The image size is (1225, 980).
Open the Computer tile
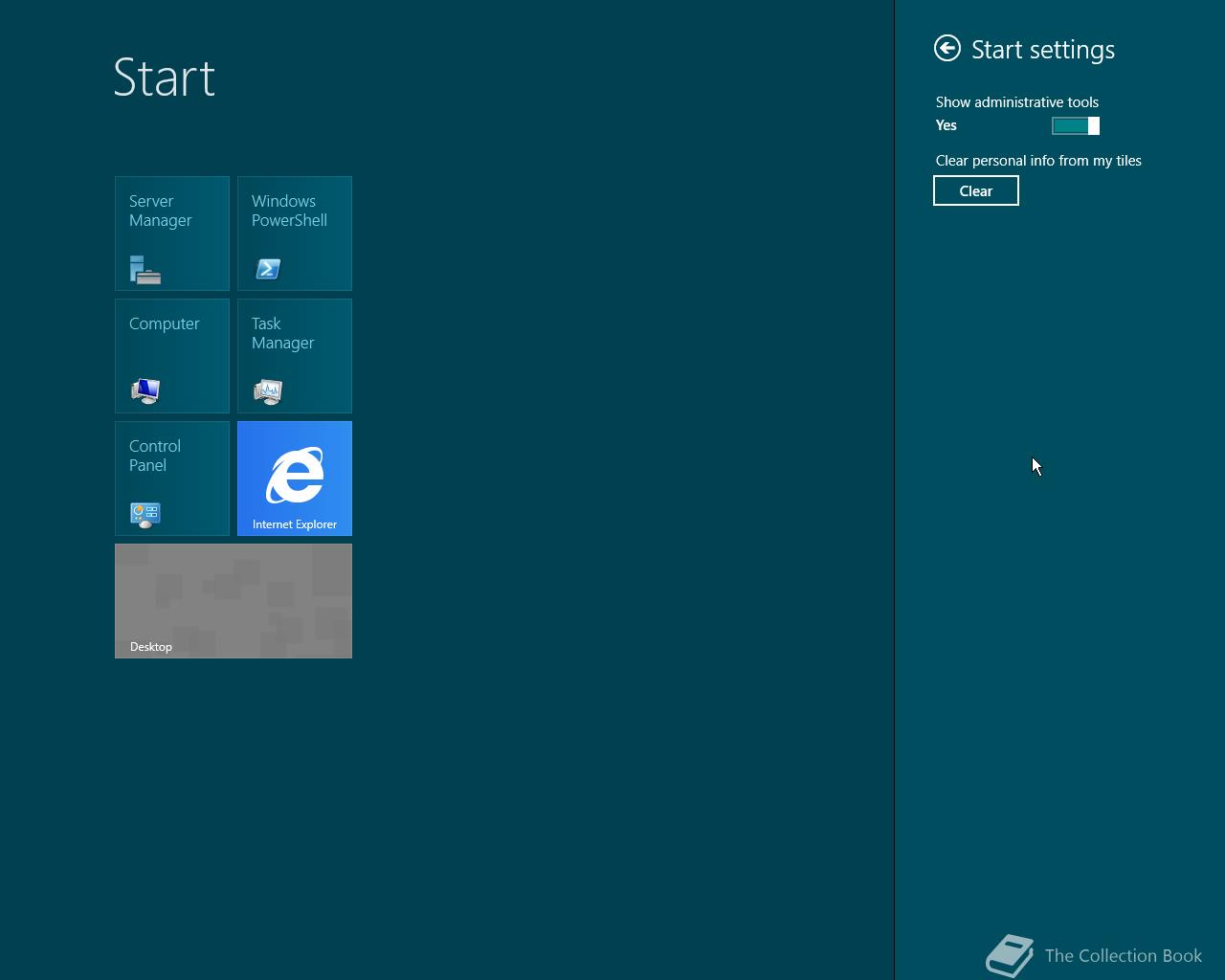click(172, 356)
